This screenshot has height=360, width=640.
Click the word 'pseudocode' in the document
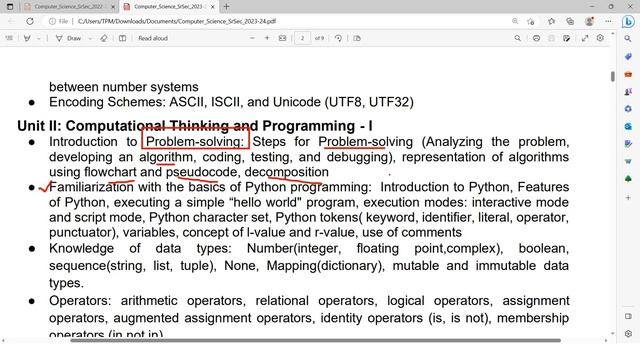202,172
